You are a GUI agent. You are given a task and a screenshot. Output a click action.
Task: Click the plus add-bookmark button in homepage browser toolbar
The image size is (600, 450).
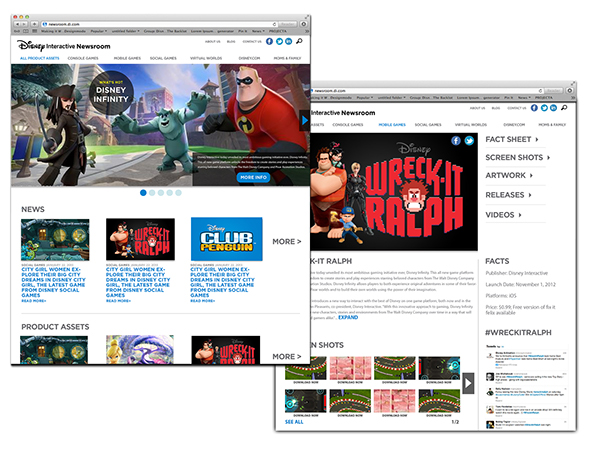[x=34, y=24]
